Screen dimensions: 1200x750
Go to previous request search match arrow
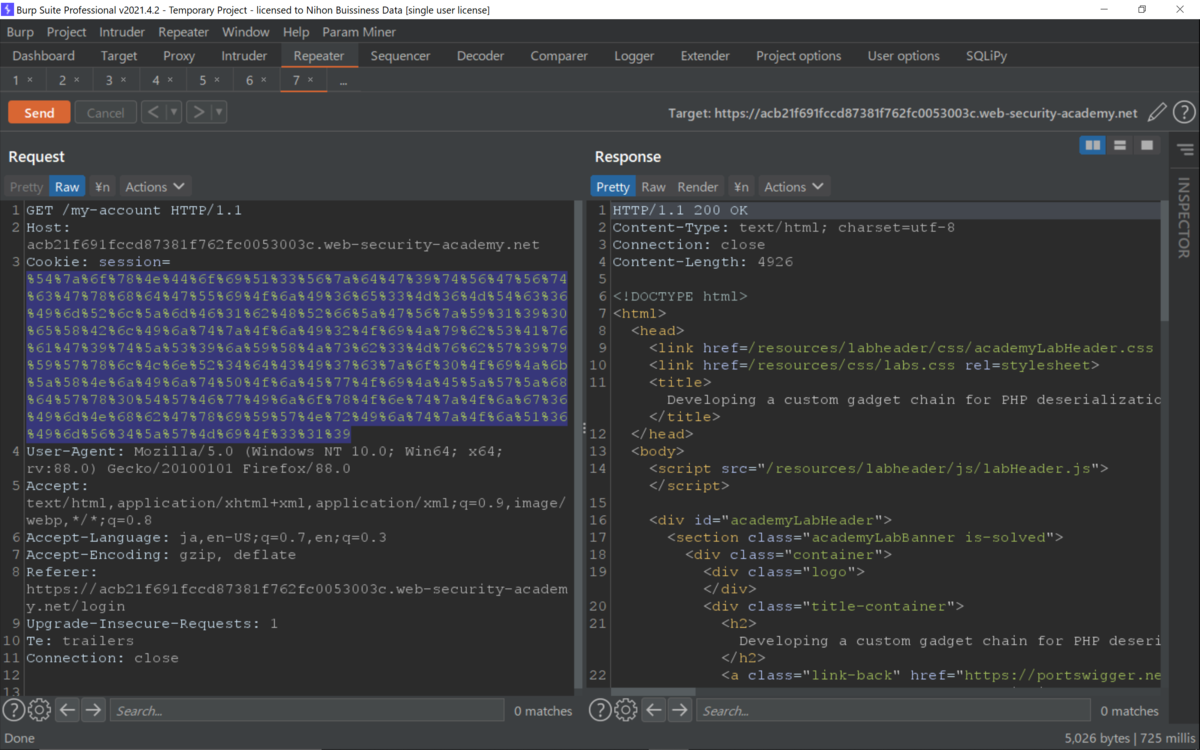coord(67,710)
